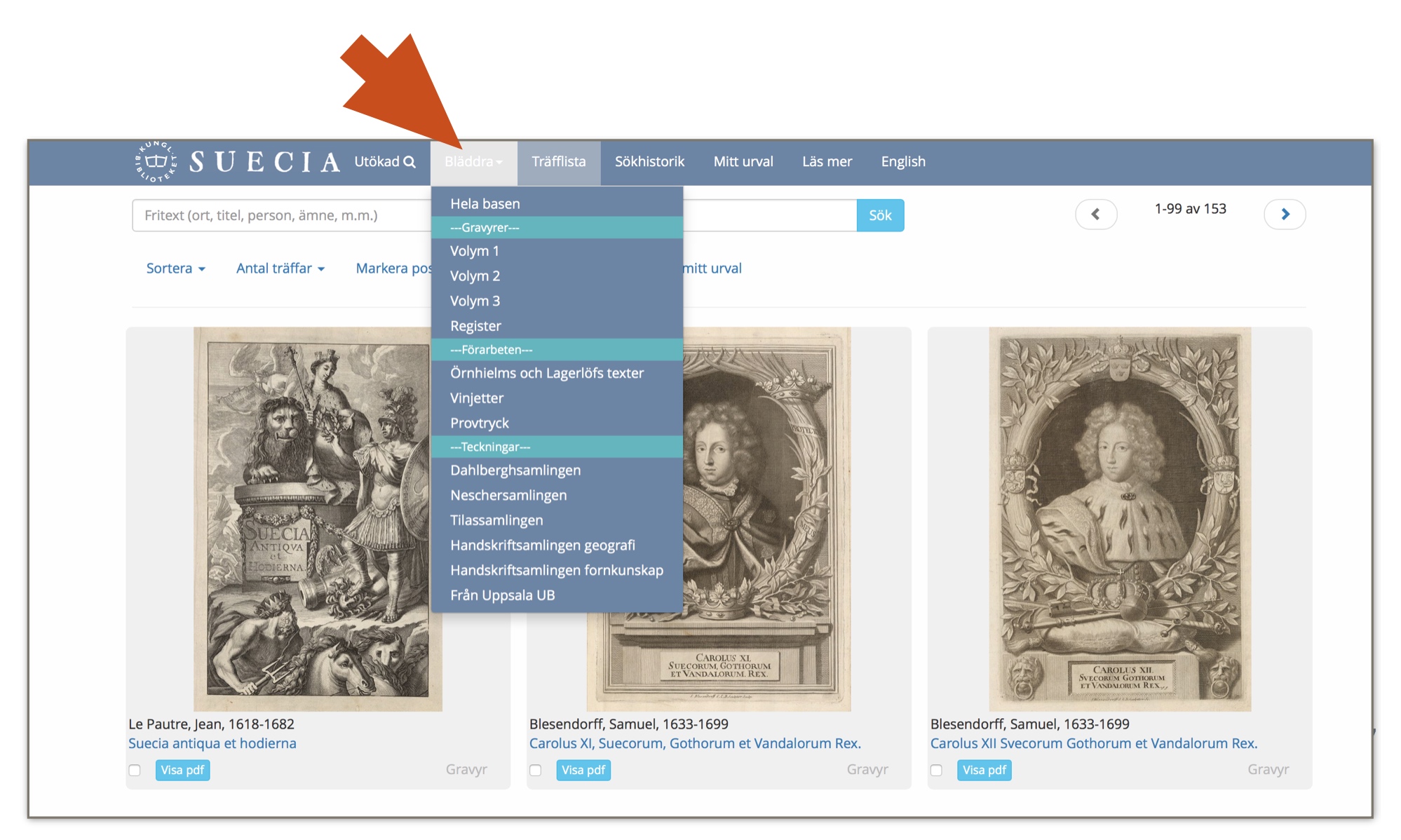
Task: Expand the Bläddra navigation dropdown
Action: click(471, 161)
